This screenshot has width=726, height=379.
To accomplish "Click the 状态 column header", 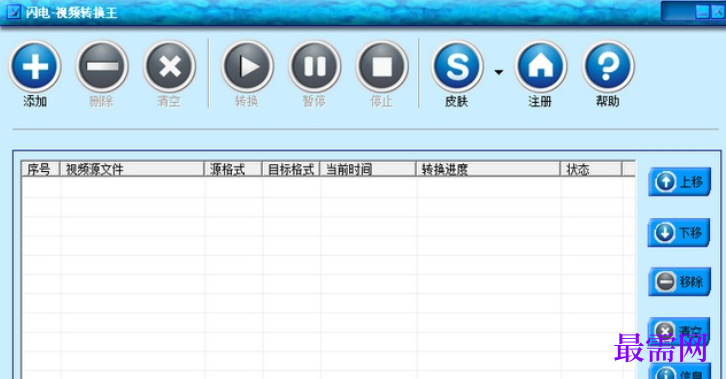I will (591, 169).
